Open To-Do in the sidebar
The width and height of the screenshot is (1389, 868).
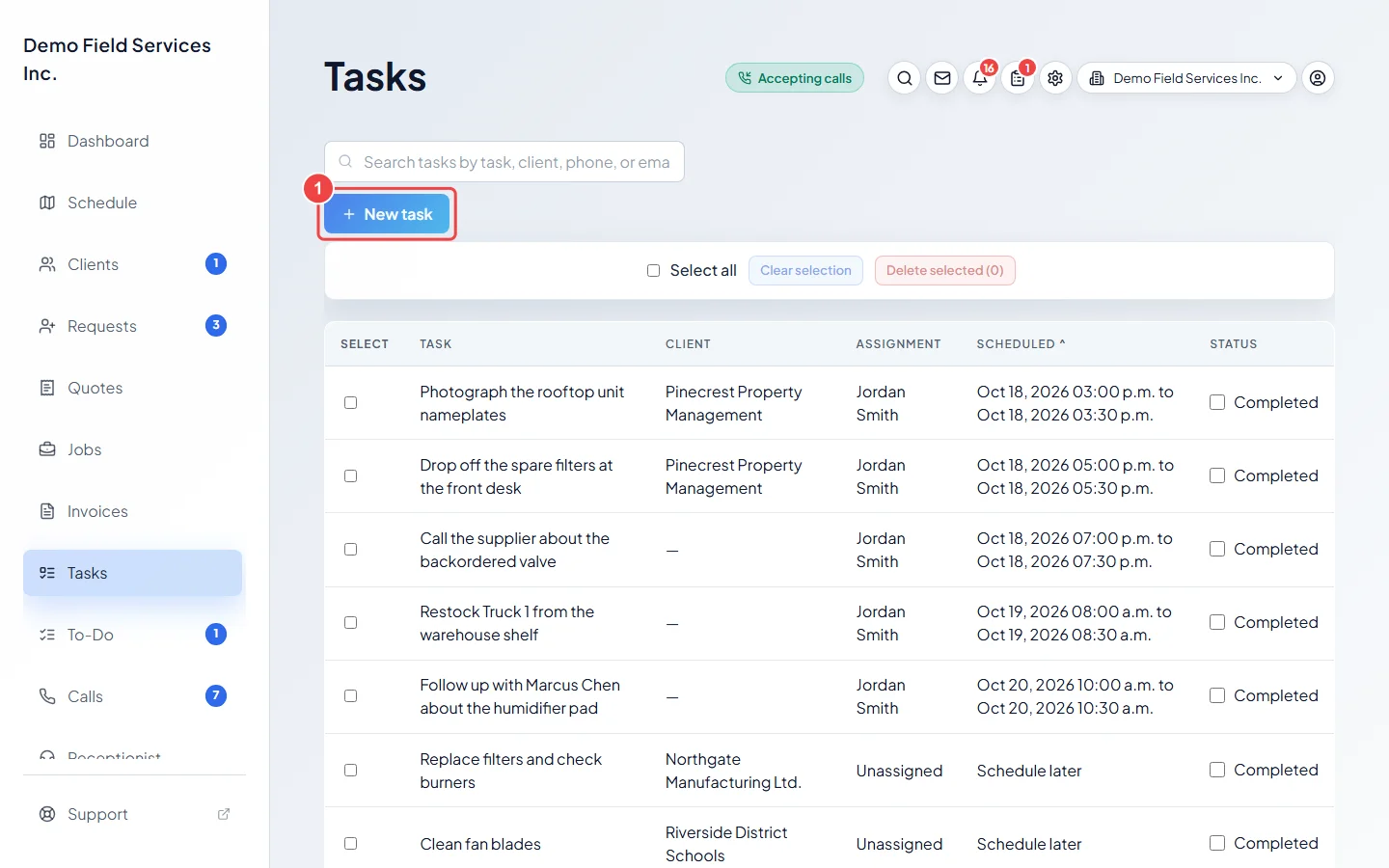(132, 635)
